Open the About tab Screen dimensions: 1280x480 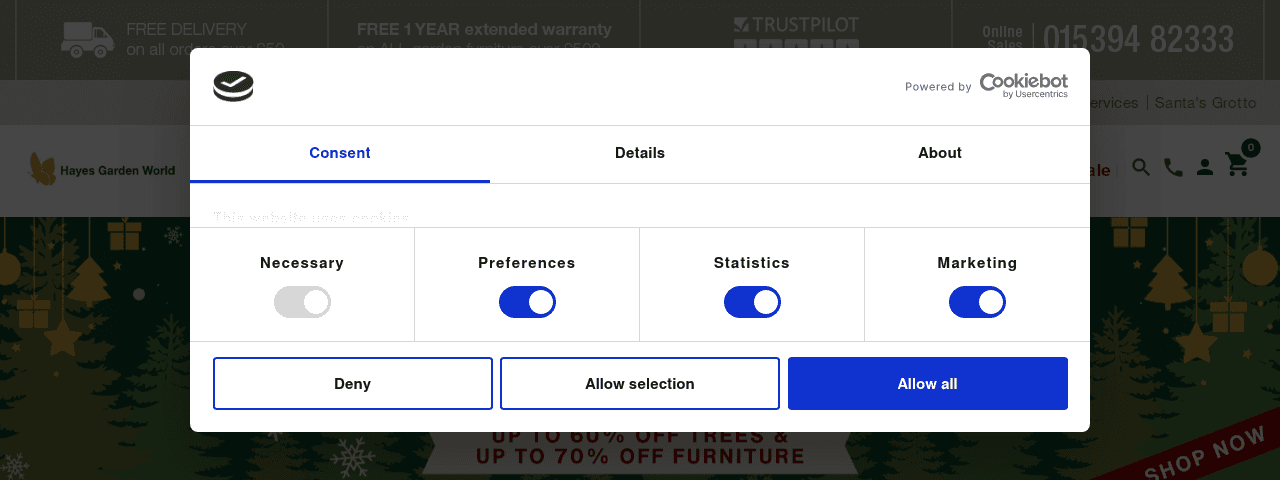point(940,153)
